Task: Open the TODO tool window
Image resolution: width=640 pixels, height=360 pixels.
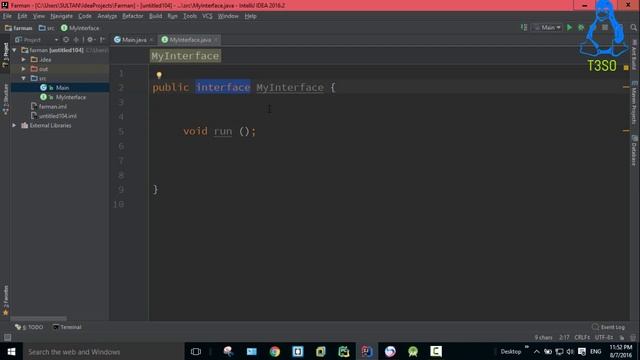Action: coord(29,327)
